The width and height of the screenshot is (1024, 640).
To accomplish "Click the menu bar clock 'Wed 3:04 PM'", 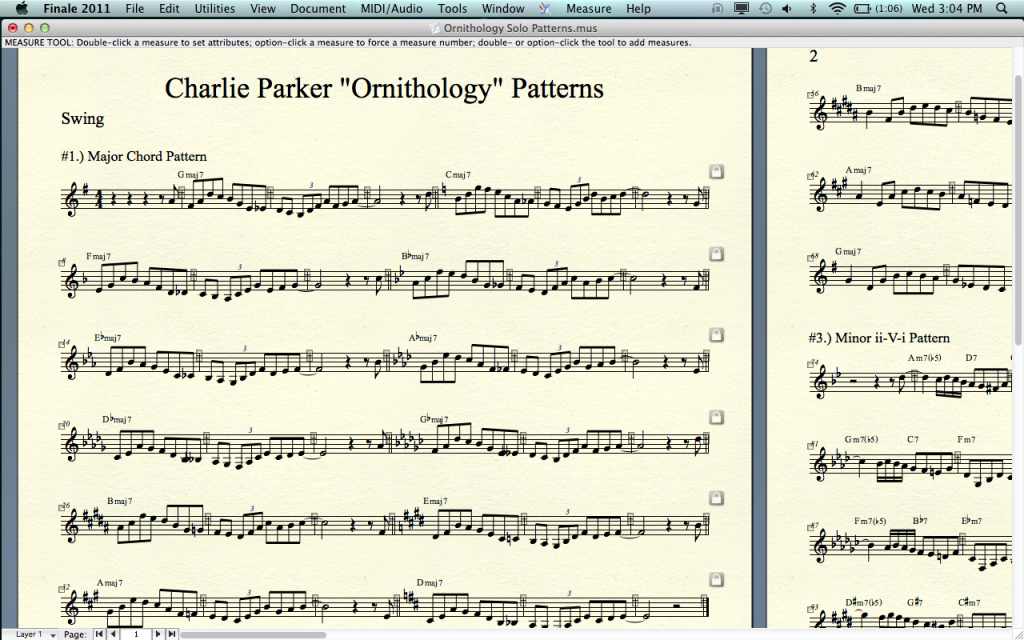I will pyautogui.click(x=947, y=8).
